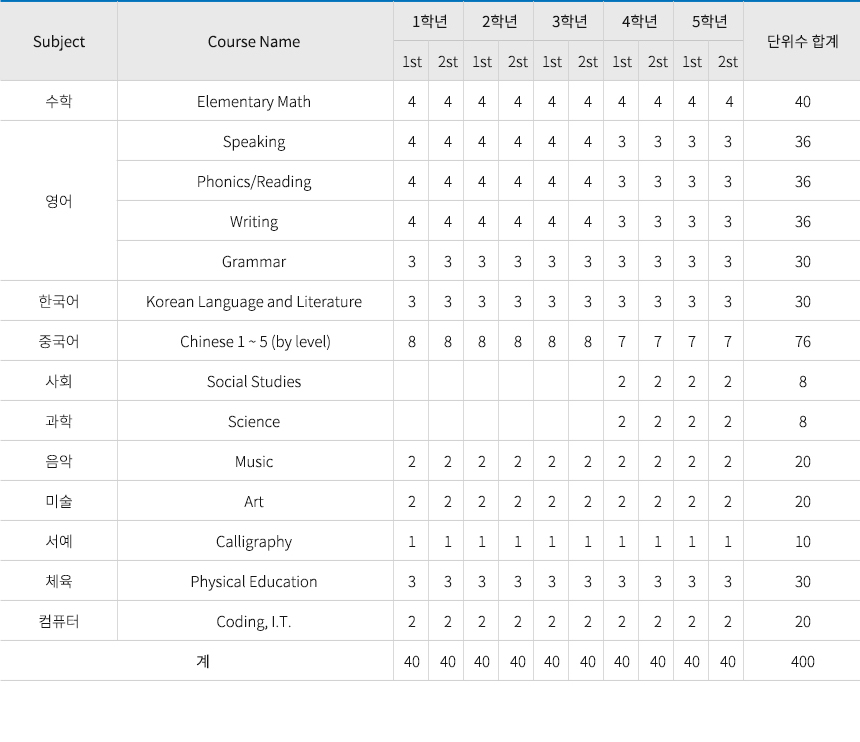This screenshot has width=860, height=742.
Task: Select the Science course cell
Action: coord(254,421)
